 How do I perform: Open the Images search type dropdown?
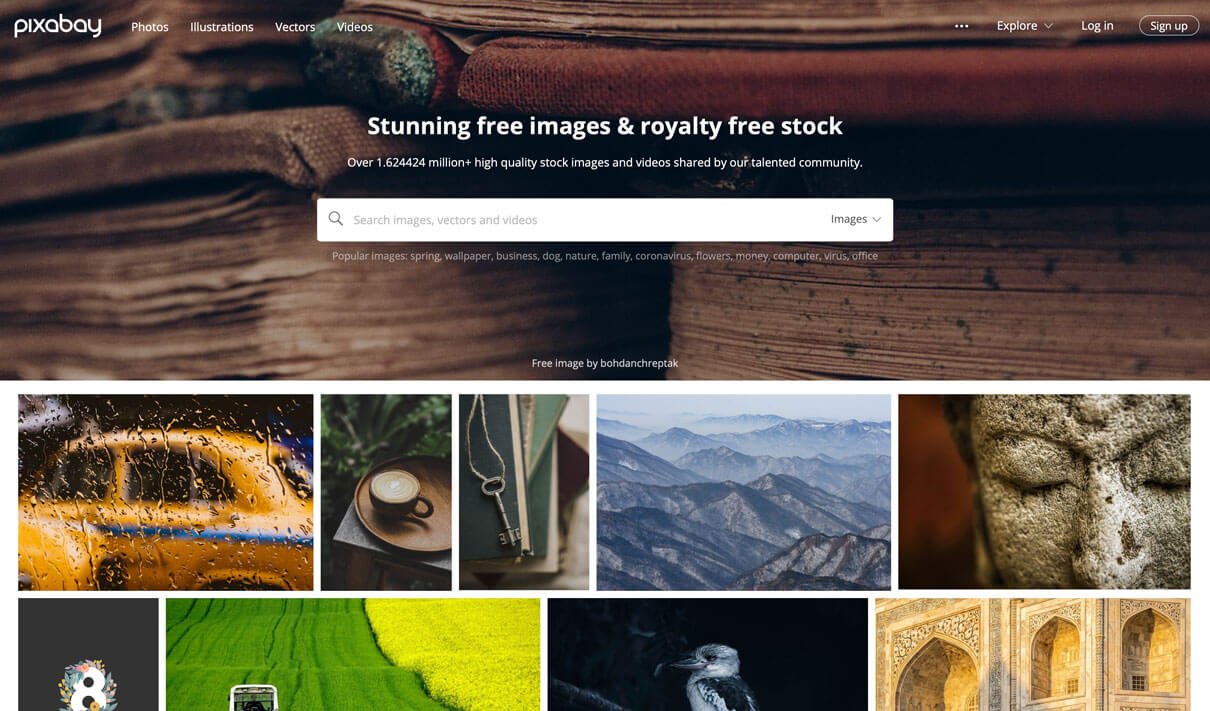coord(856,219)
